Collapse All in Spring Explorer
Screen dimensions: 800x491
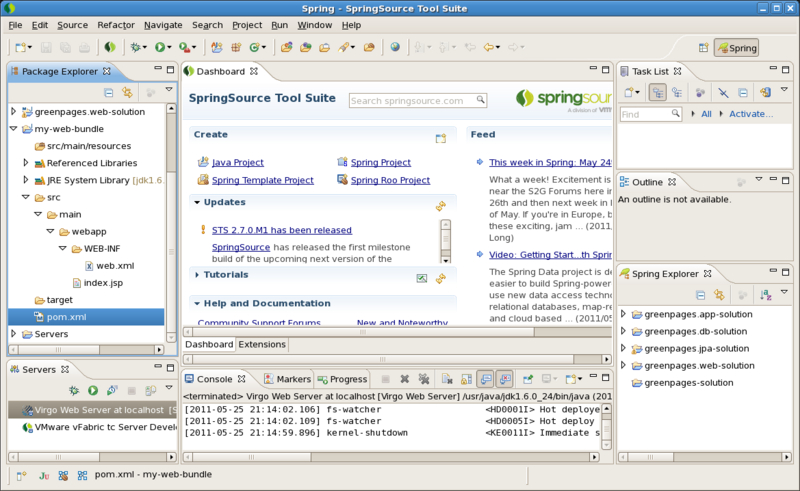(x=701, y=295)
